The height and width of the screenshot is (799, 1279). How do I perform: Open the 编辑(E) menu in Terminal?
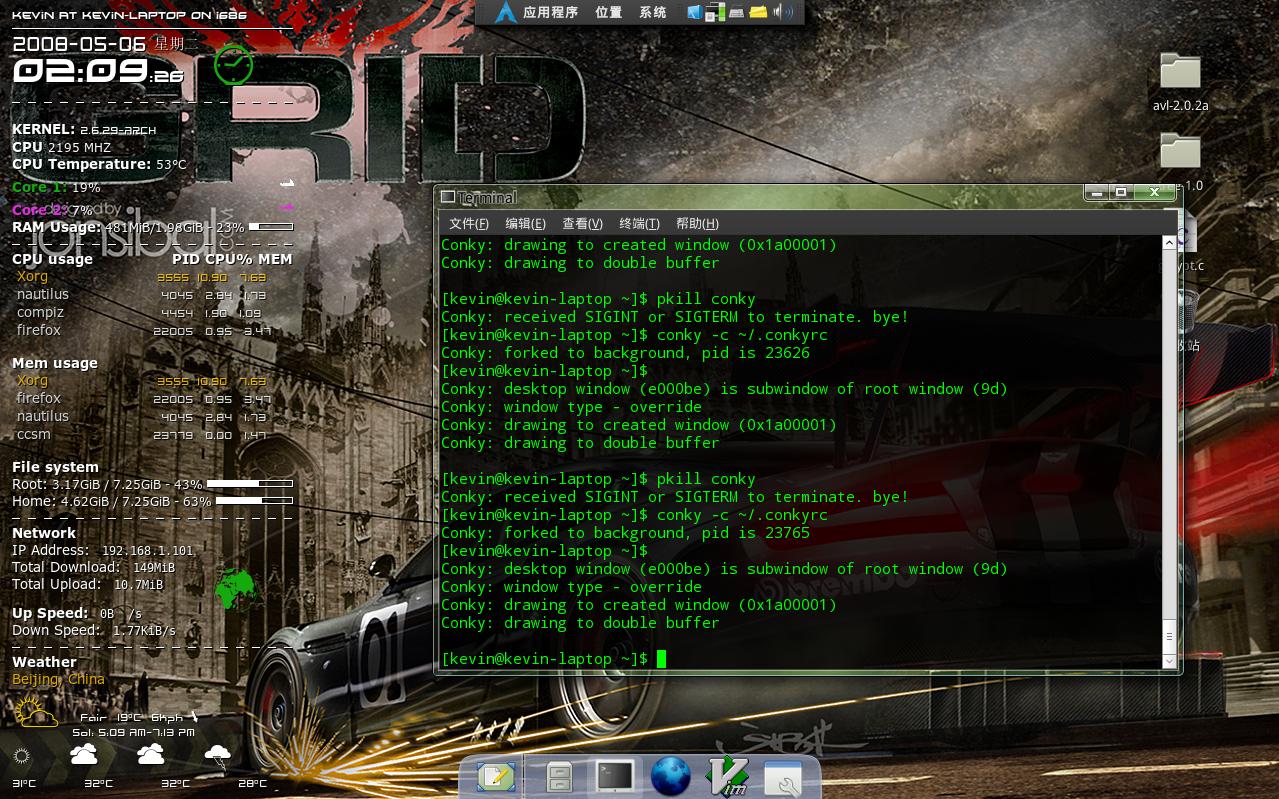pyautogui.click(x=525, y=223)
